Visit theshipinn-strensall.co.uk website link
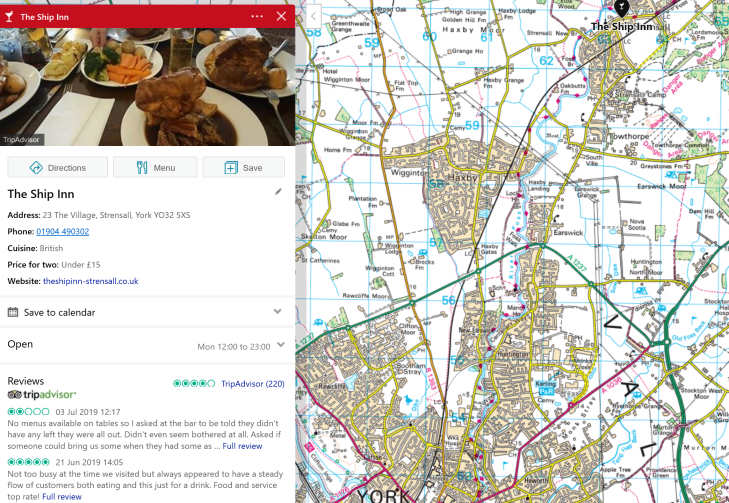Viewport: 729px width, 503px height. [x=91, y=281]
